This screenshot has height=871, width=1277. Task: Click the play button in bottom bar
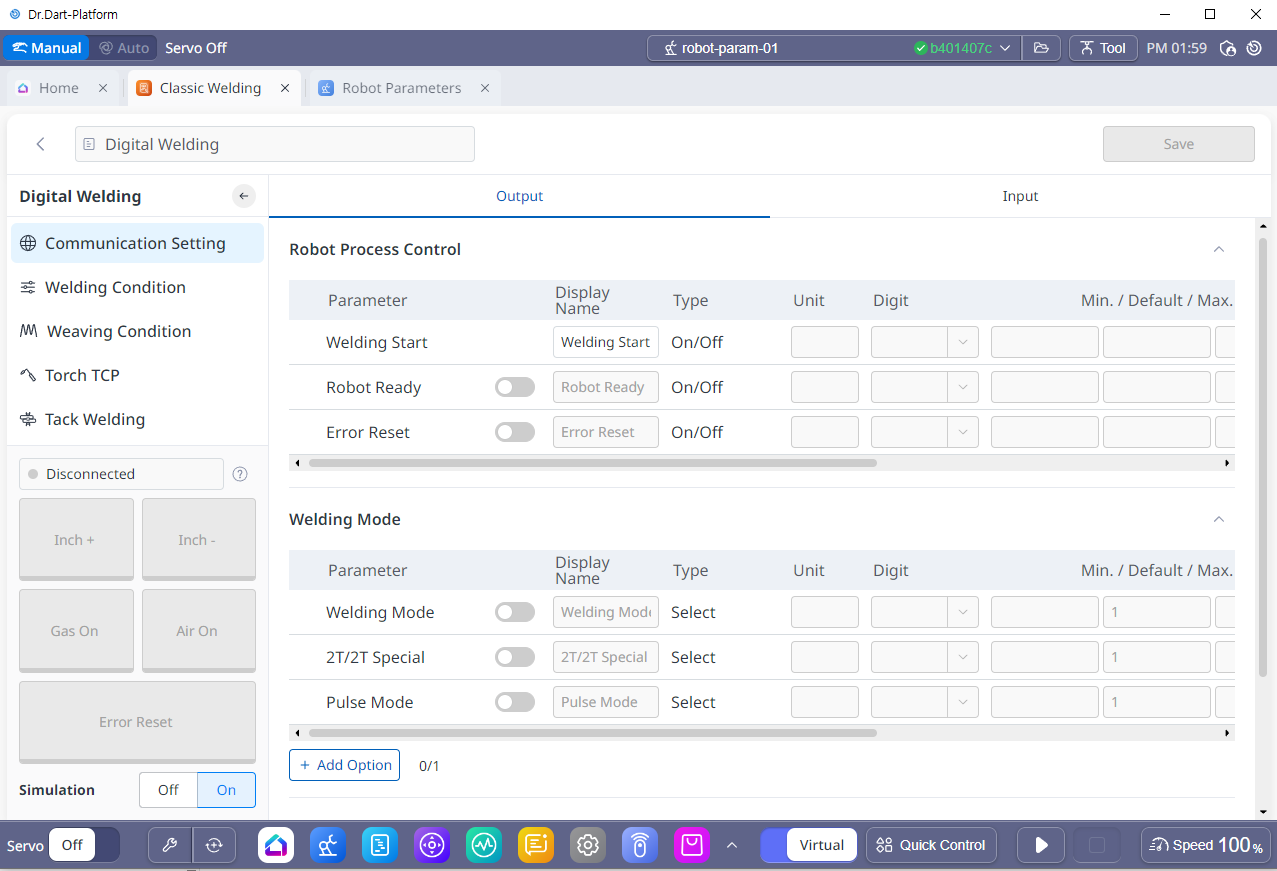[x=1041, y=845]
